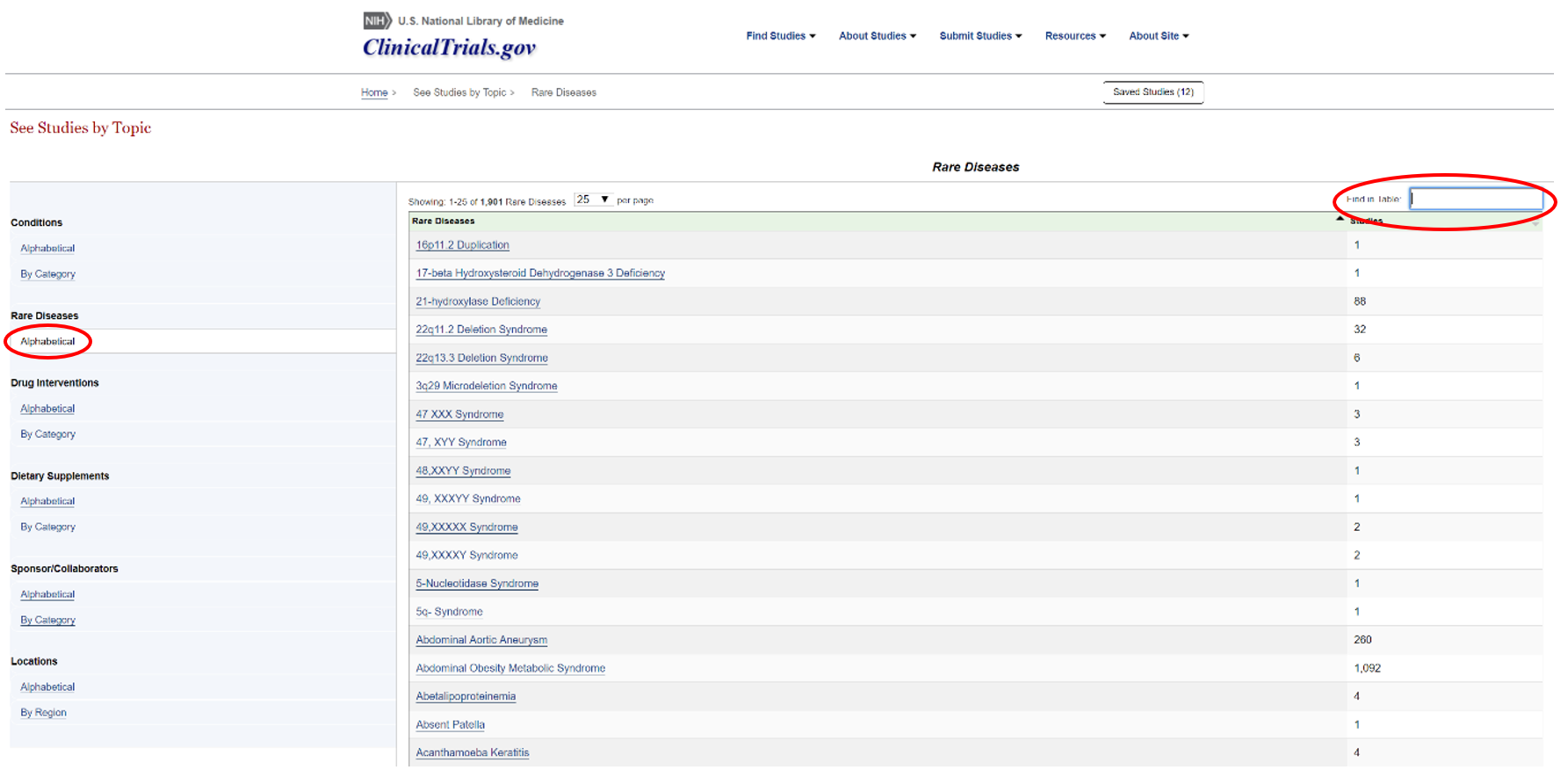The height and width of the screenshot is (770, 1568).
Task: Select Alphabetical under Drug Interventions
Action: [x=47, y=409]
